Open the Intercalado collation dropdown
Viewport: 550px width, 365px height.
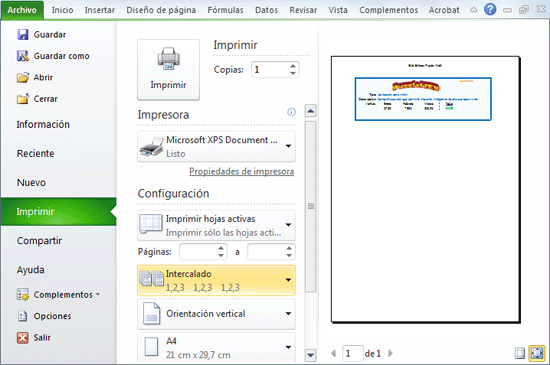coord(216,280)
